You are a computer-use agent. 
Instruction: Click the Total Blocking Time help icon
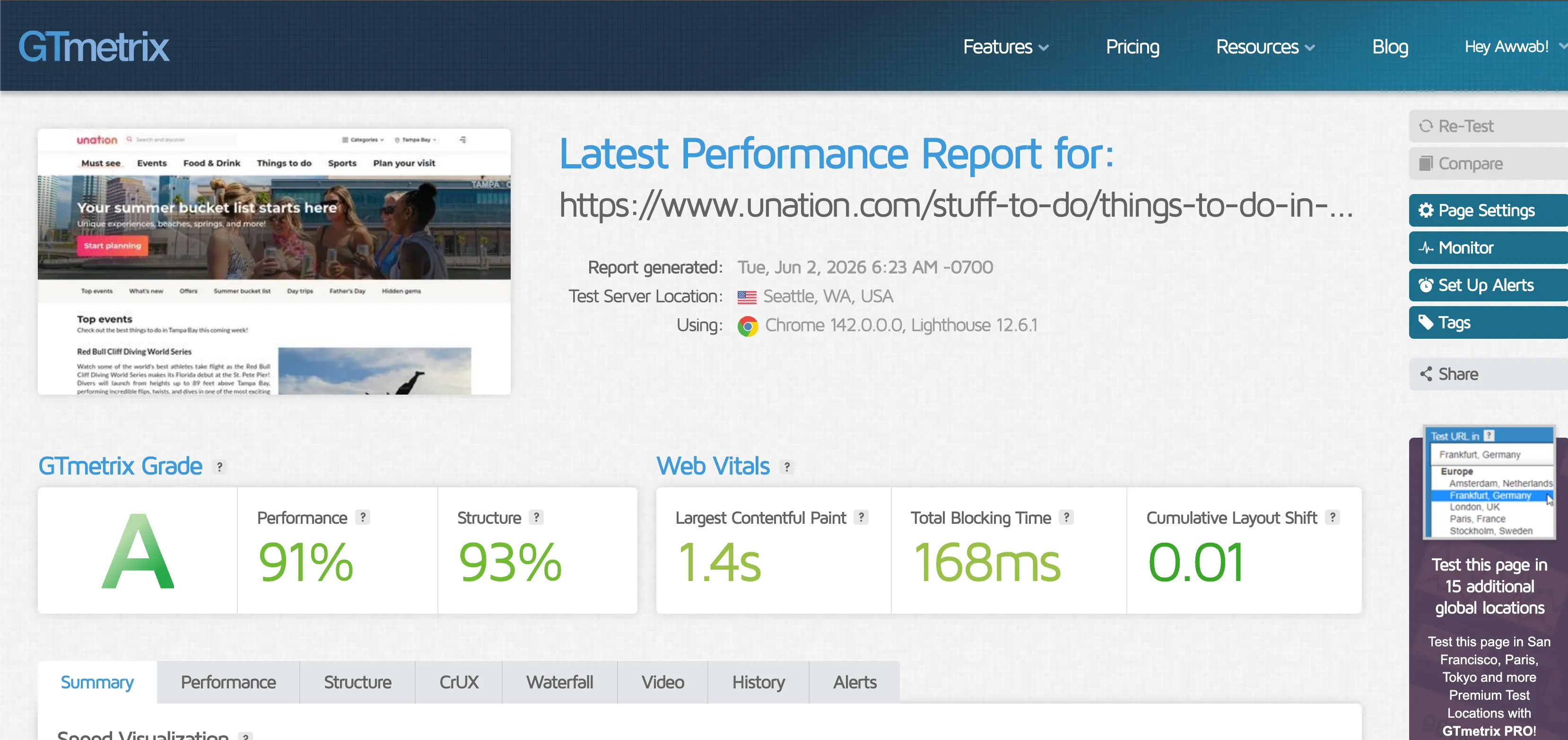point(1066,517)
